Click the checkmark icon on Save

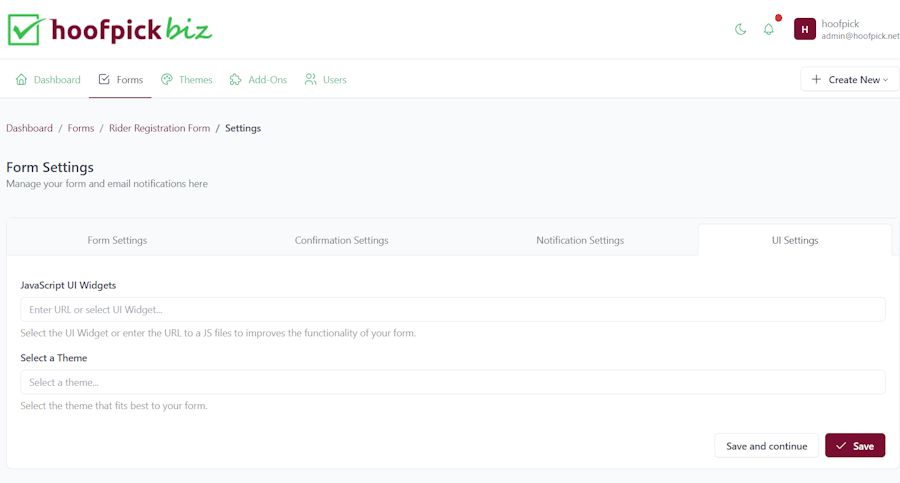[x=841, y=446]
